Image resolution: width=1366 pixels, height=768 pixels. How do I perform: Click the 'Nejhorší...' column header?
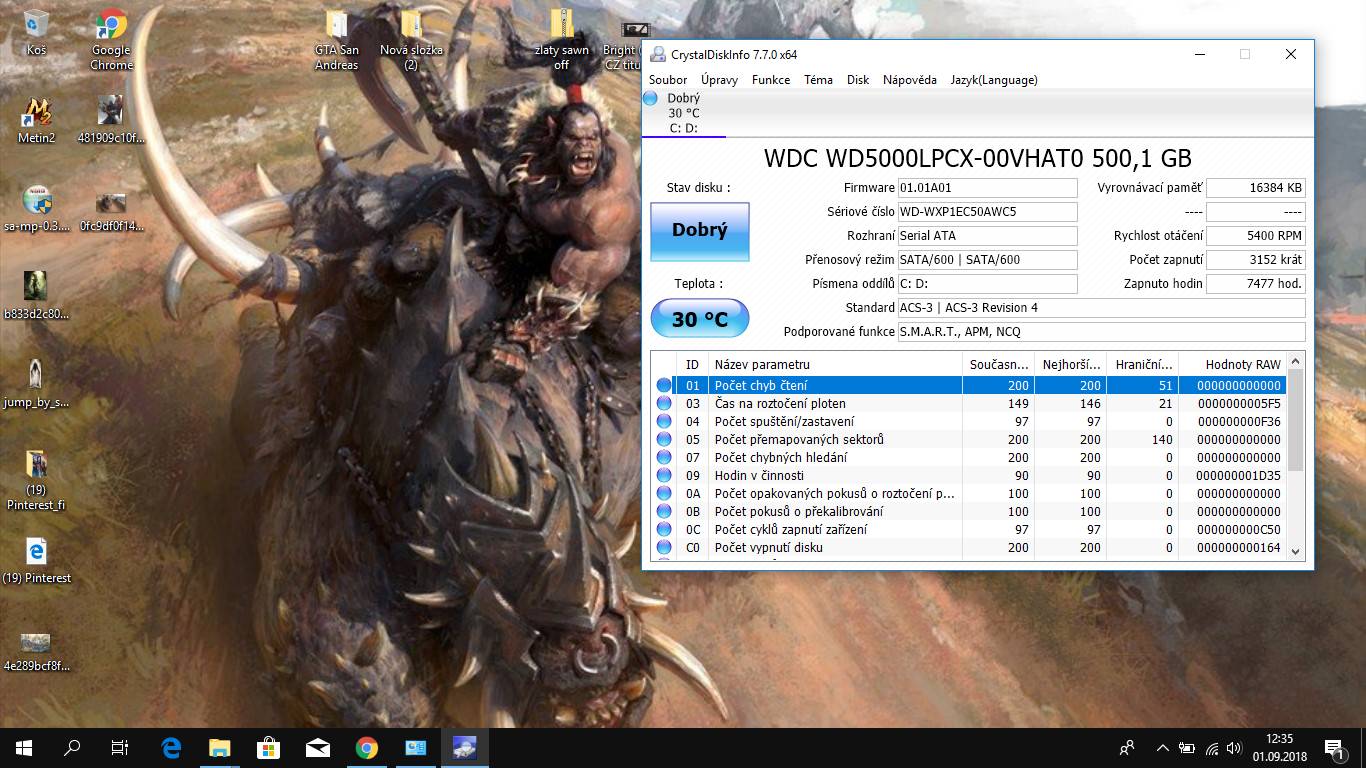coord(1070,364)
